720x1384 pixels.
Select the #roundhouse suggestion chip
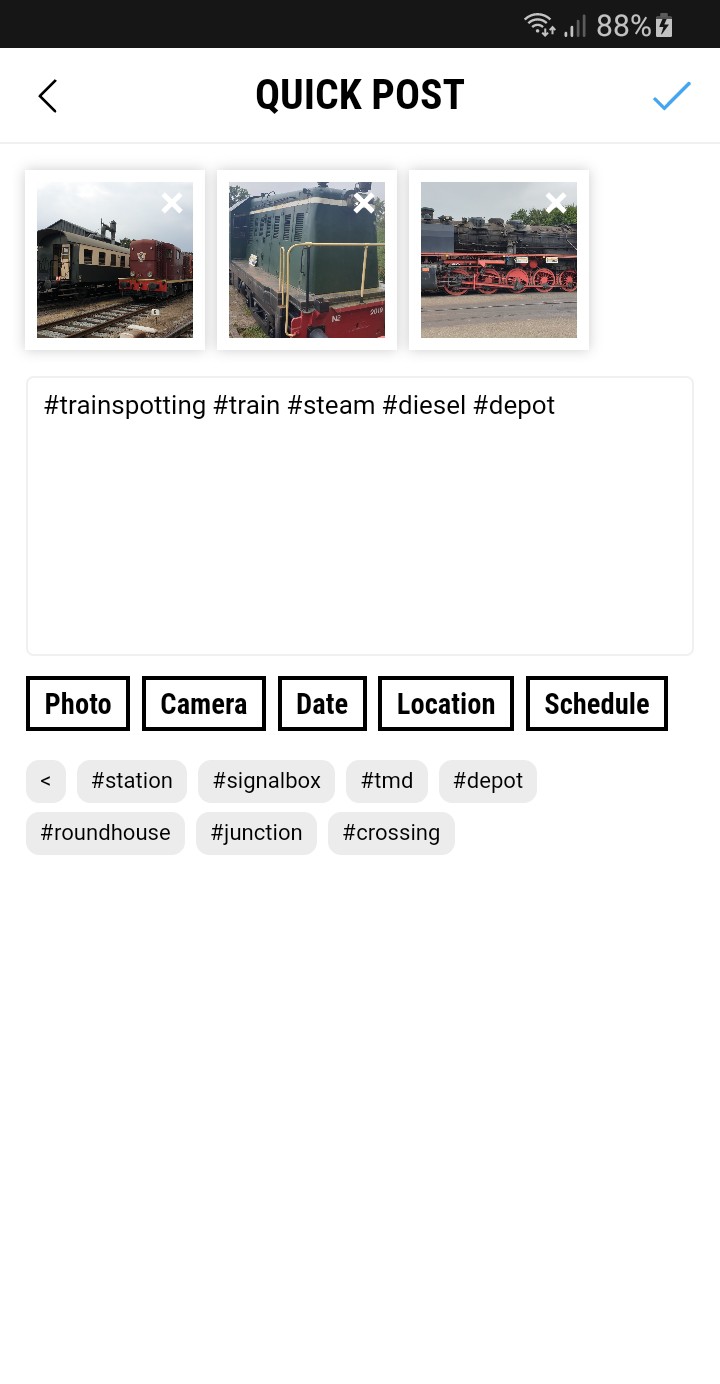point(105,833)
